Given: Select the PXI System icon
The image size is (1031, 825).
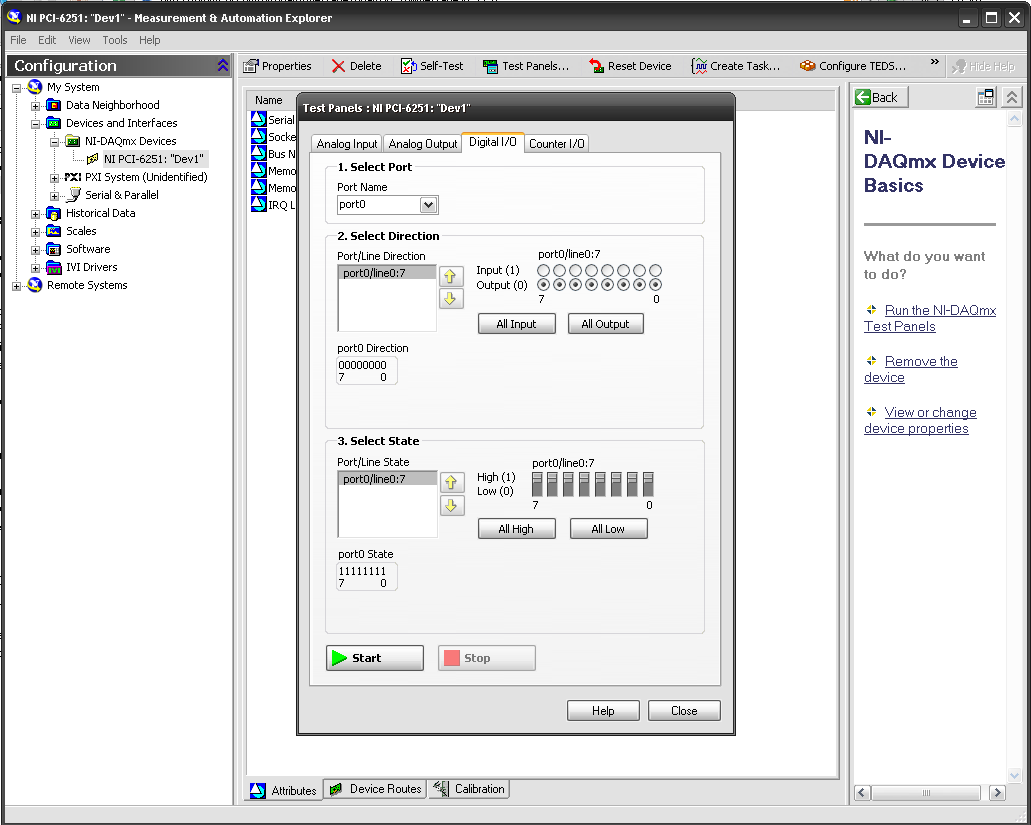Looking at the screenshot, I should pos(73,177).
